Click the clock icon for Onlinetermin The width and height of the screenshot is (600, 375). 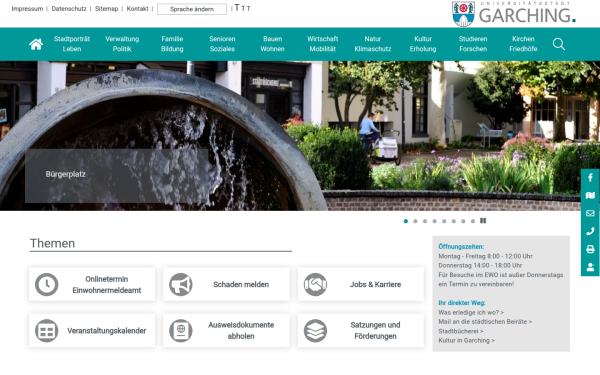coord(47,284)
